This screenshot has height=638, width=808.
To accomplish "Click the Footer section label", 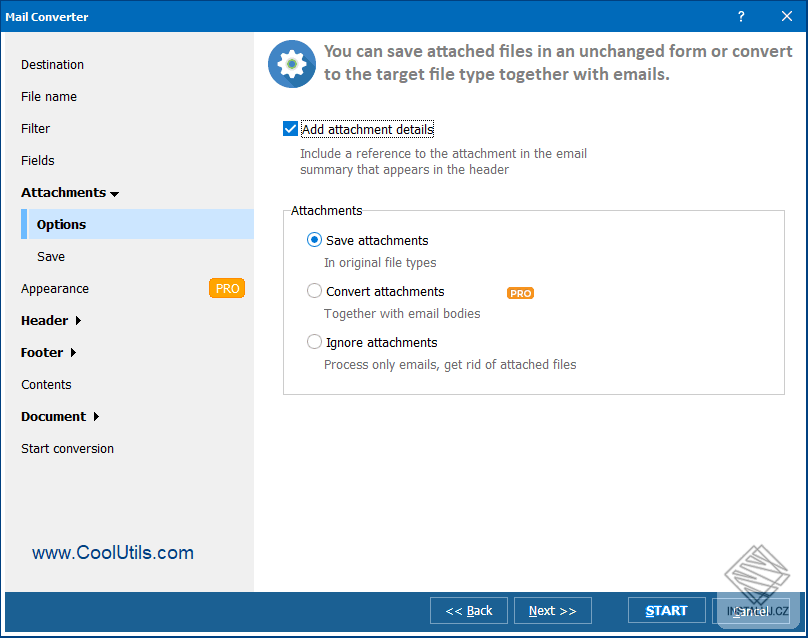I will point(42,352).
